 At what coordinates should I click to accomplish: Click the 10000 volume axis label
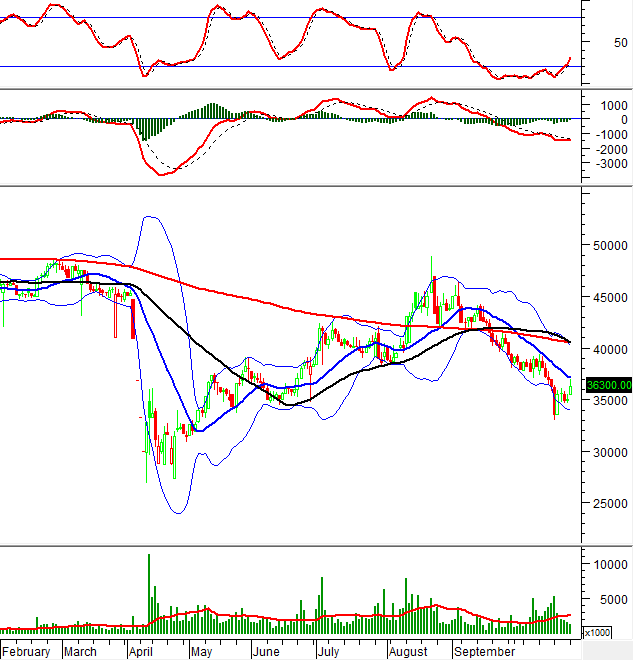606,564
